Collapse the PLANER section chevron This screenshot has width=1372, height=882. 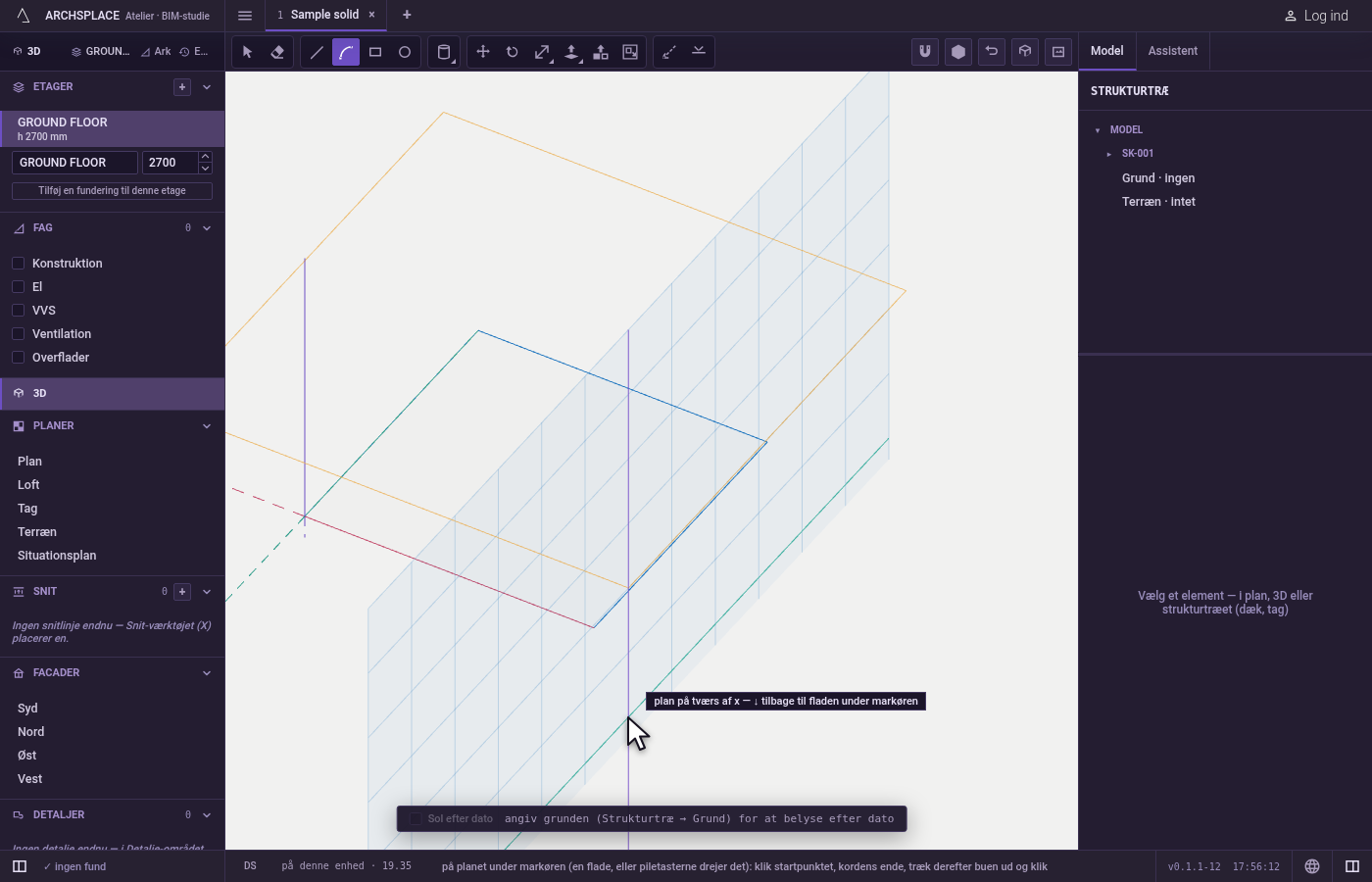(x=207, y=426)
